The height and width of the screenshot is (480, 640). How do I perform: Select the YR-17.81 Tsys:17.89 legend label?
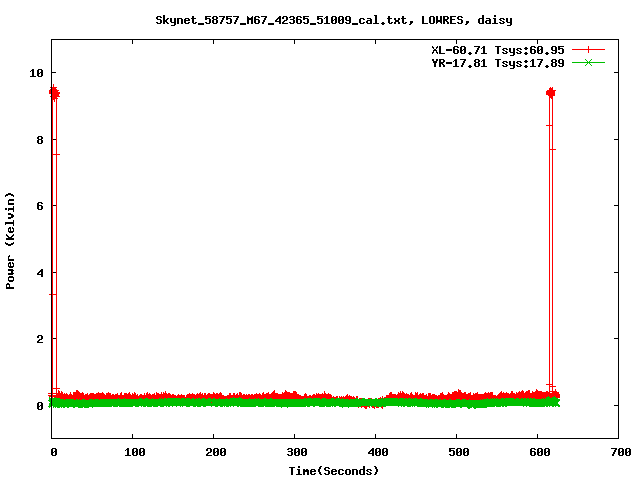(498, 63)
